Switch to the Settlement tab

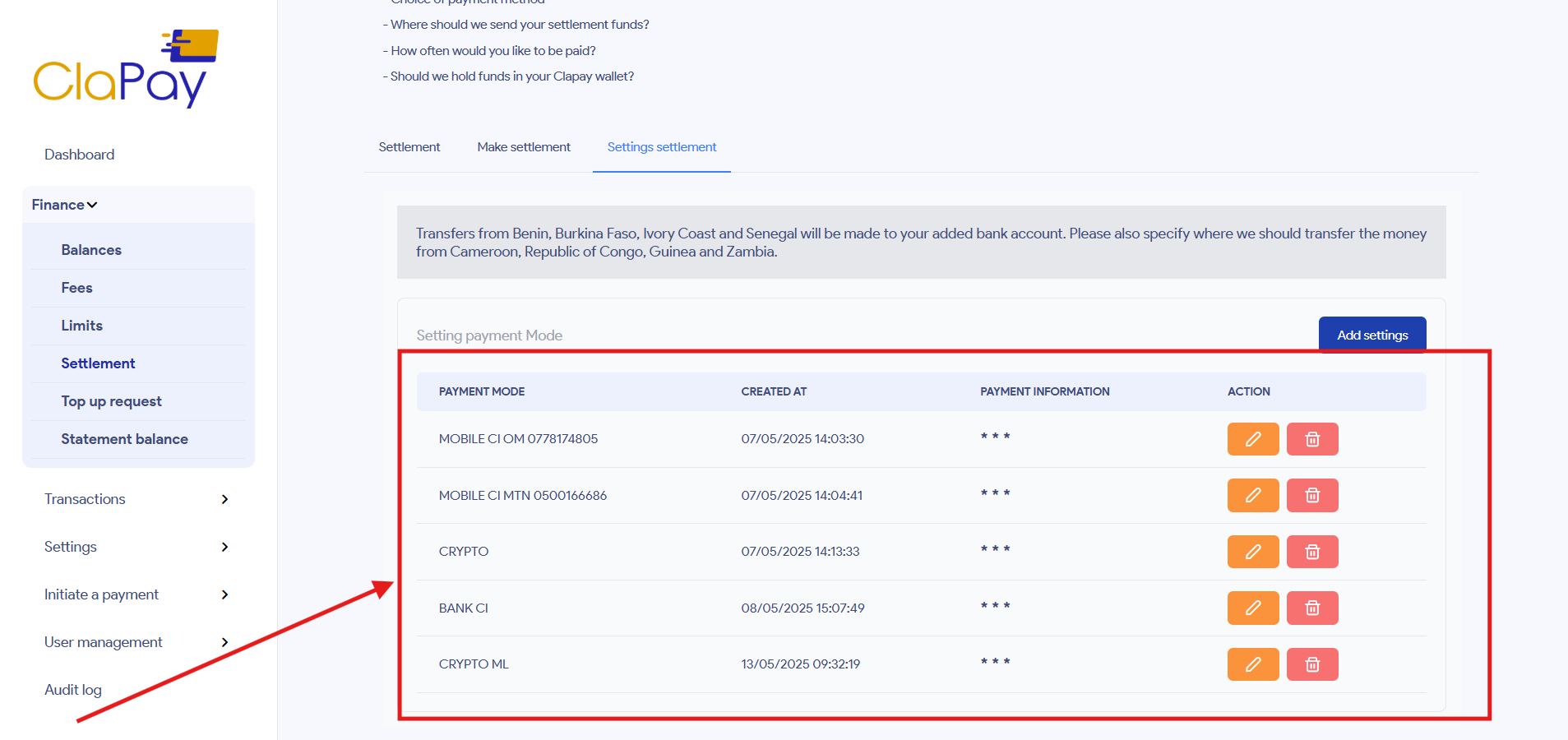pos(409,147)
